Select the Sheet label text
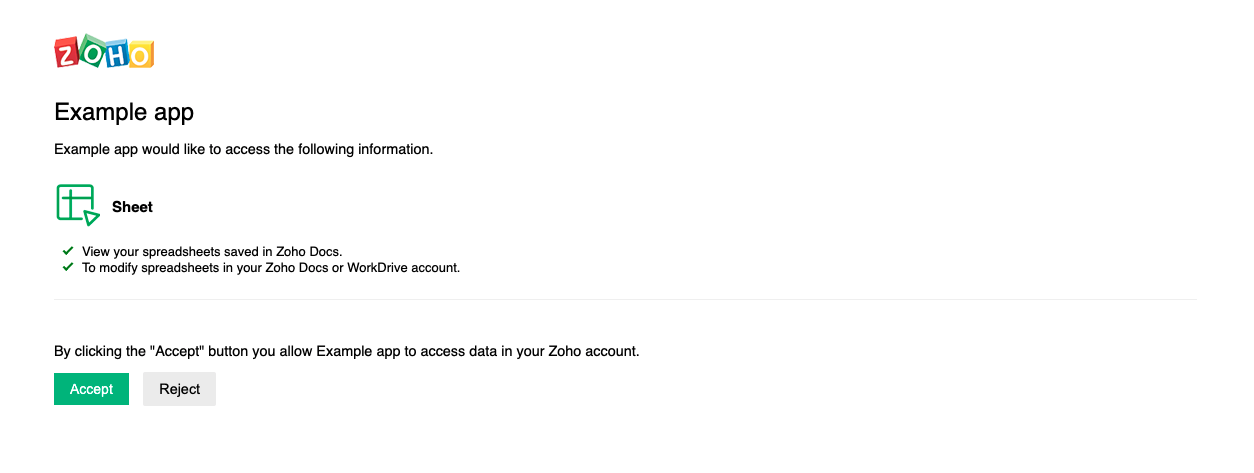 pos(132,207)
